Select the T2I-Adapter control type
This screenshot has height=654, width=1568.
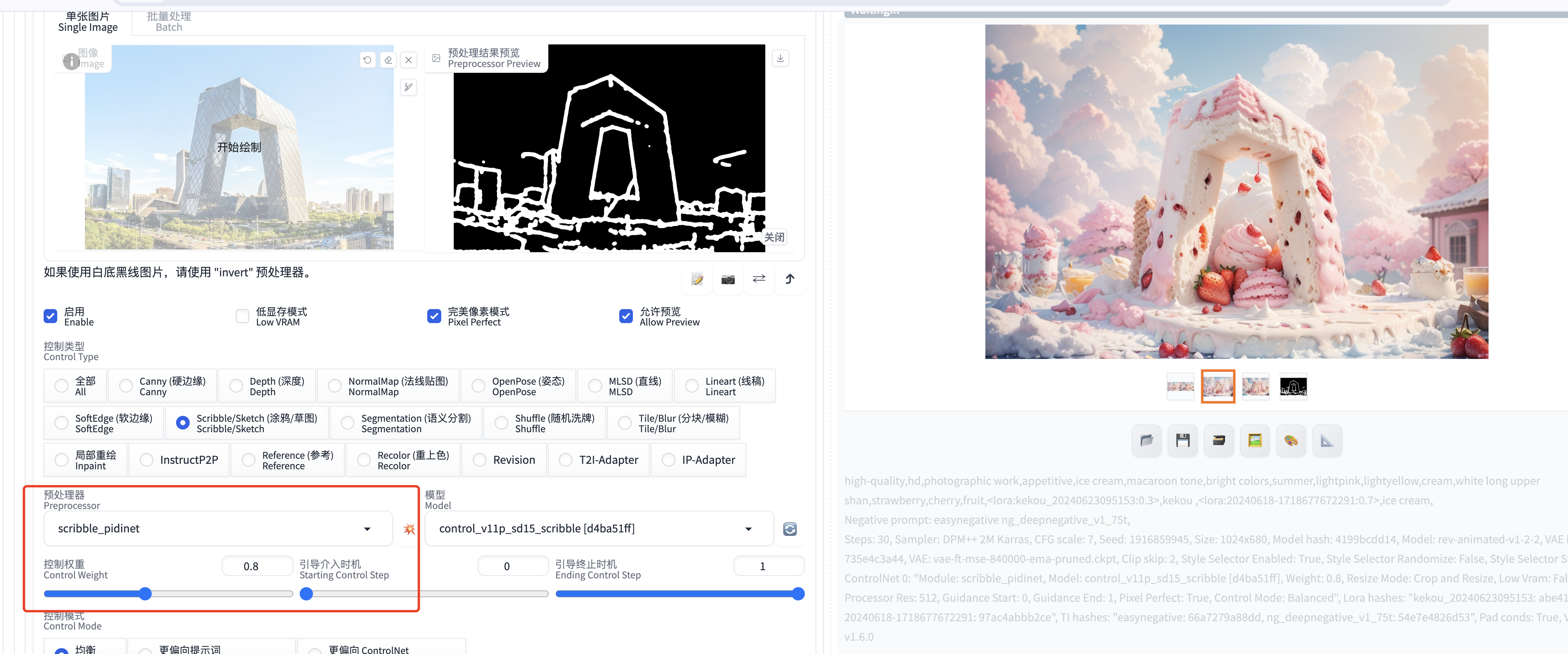[x=598, y=460]
